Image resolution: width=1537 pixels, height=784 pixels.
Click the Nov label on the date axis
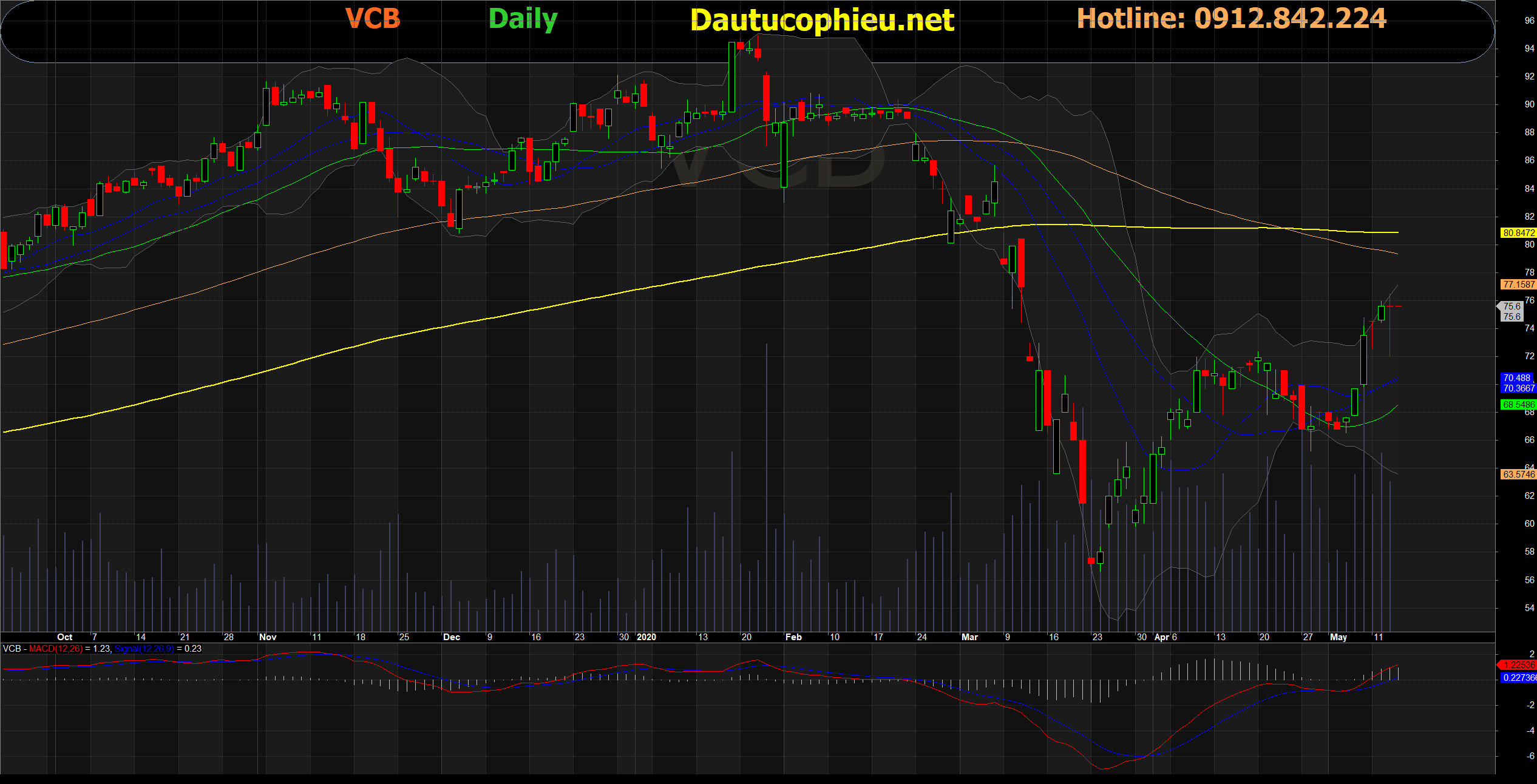[x=267, y=637]
